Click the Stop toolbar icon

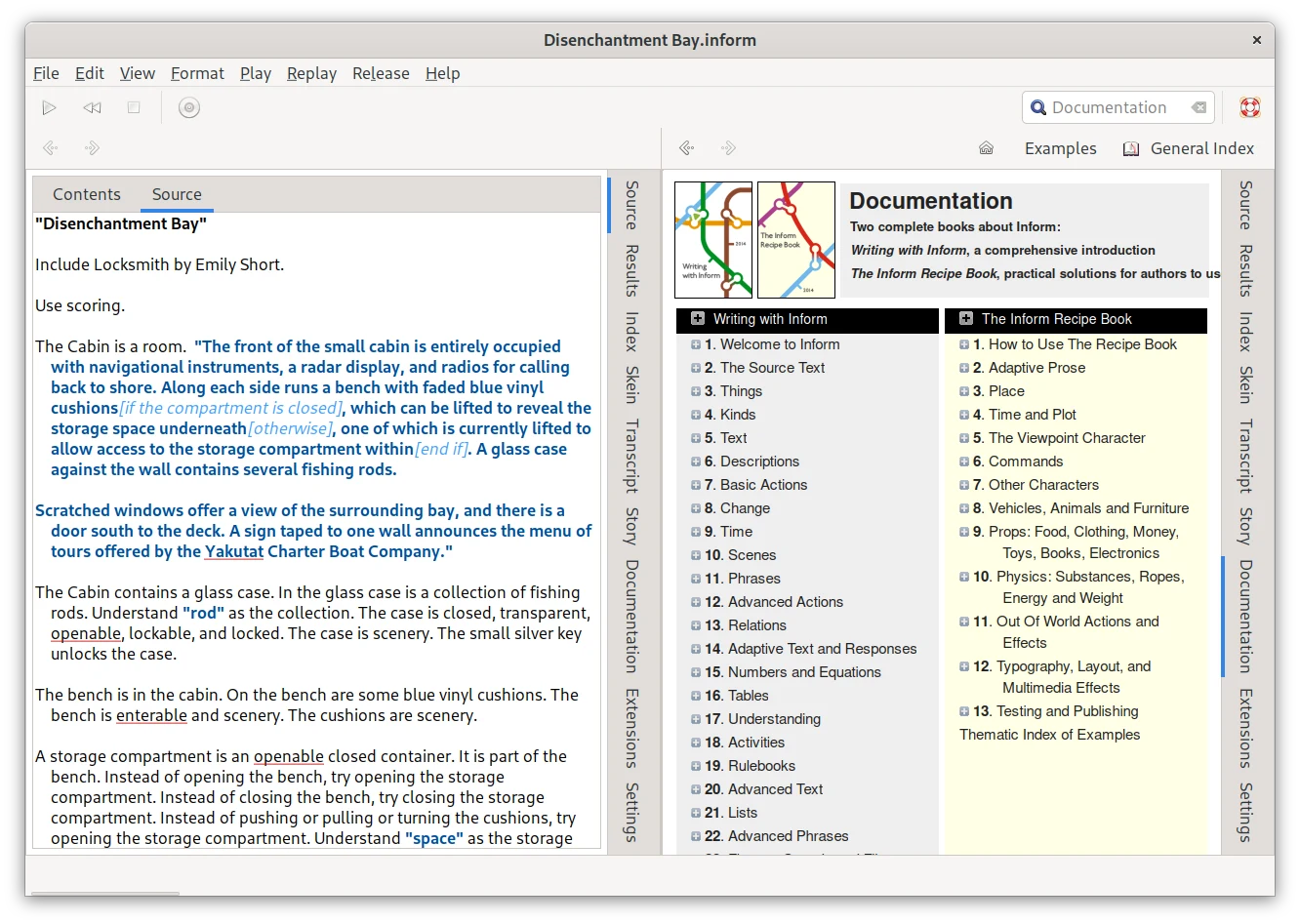[x=134, y=107]
